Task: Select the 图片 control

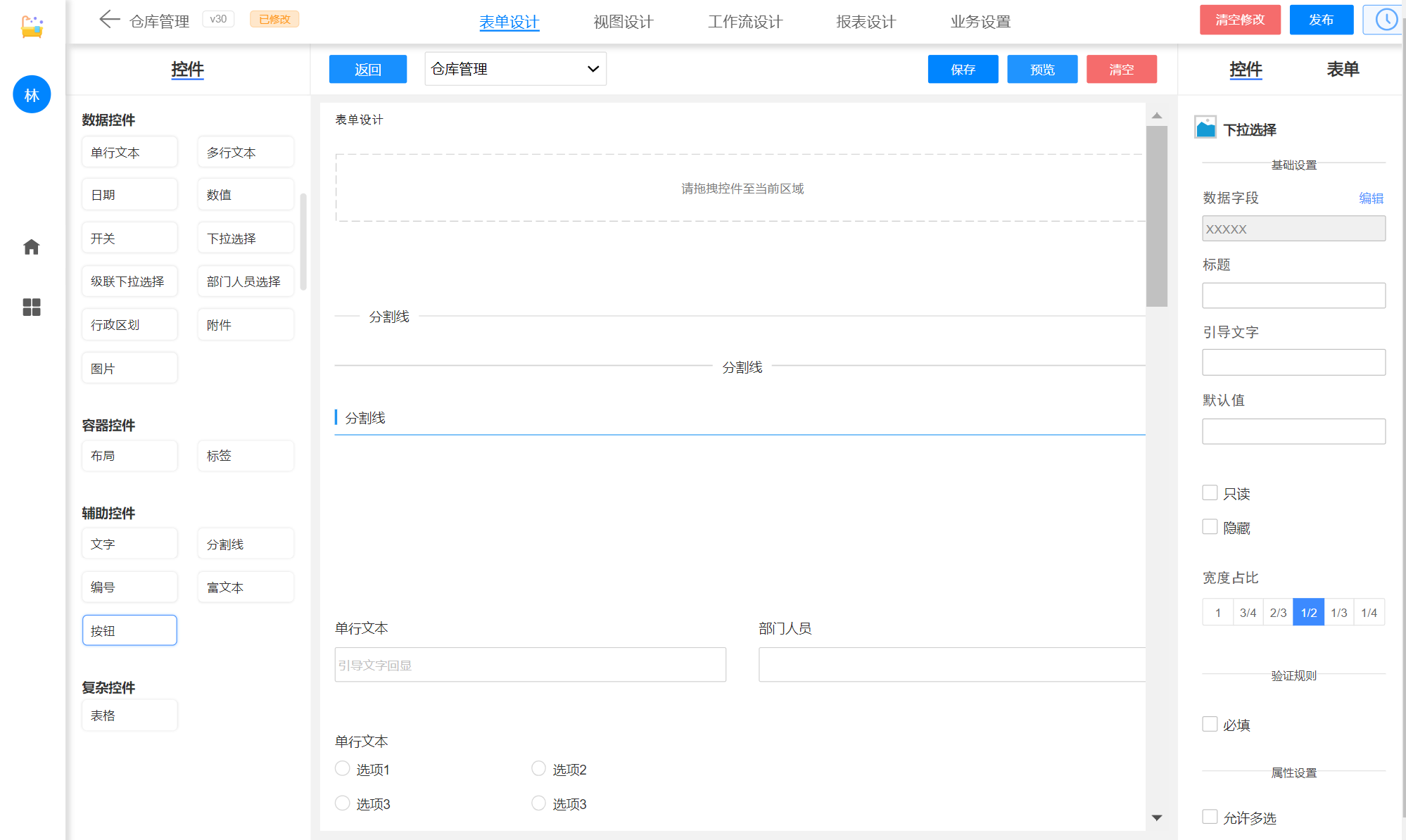Action: coord(129,368)
